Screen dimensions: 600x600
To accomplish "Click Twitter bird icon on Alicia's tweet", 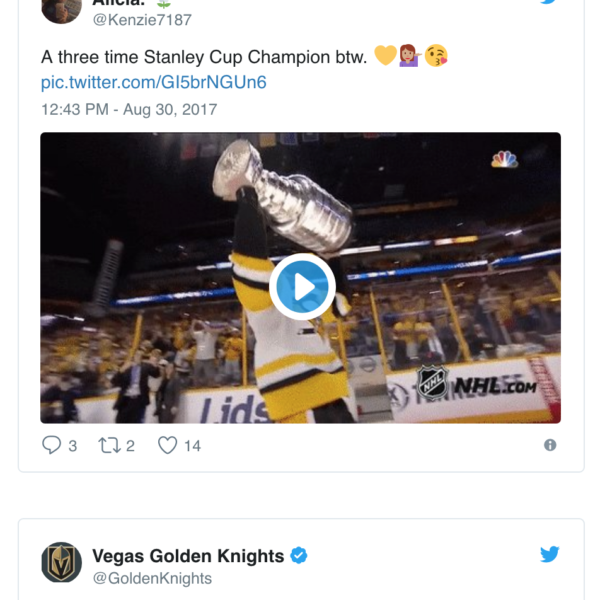I will (x=549, y=3).
